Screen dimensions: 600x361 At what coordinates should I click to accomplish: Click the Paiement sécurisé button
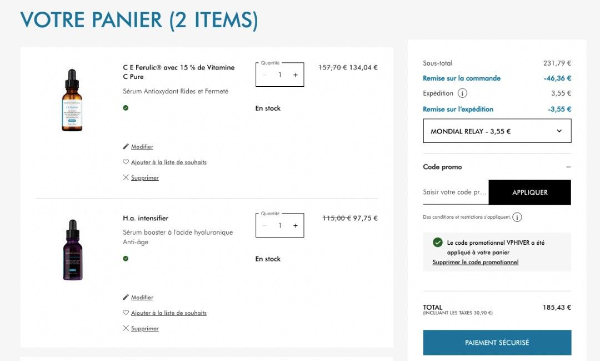click(x=497, y=343)
